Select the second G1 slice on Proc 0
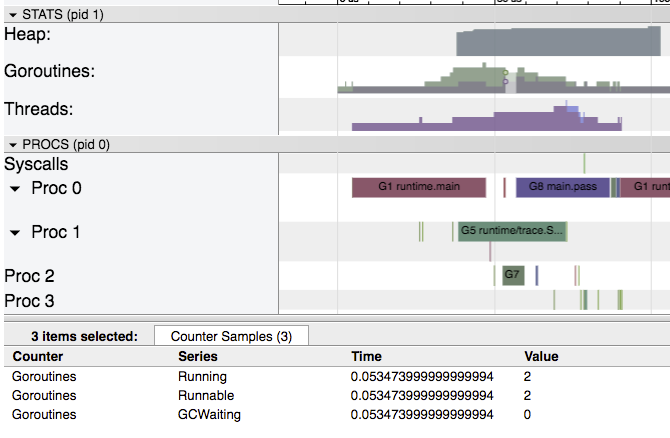Viewport: 670px width, 438px height. point(645,188)
